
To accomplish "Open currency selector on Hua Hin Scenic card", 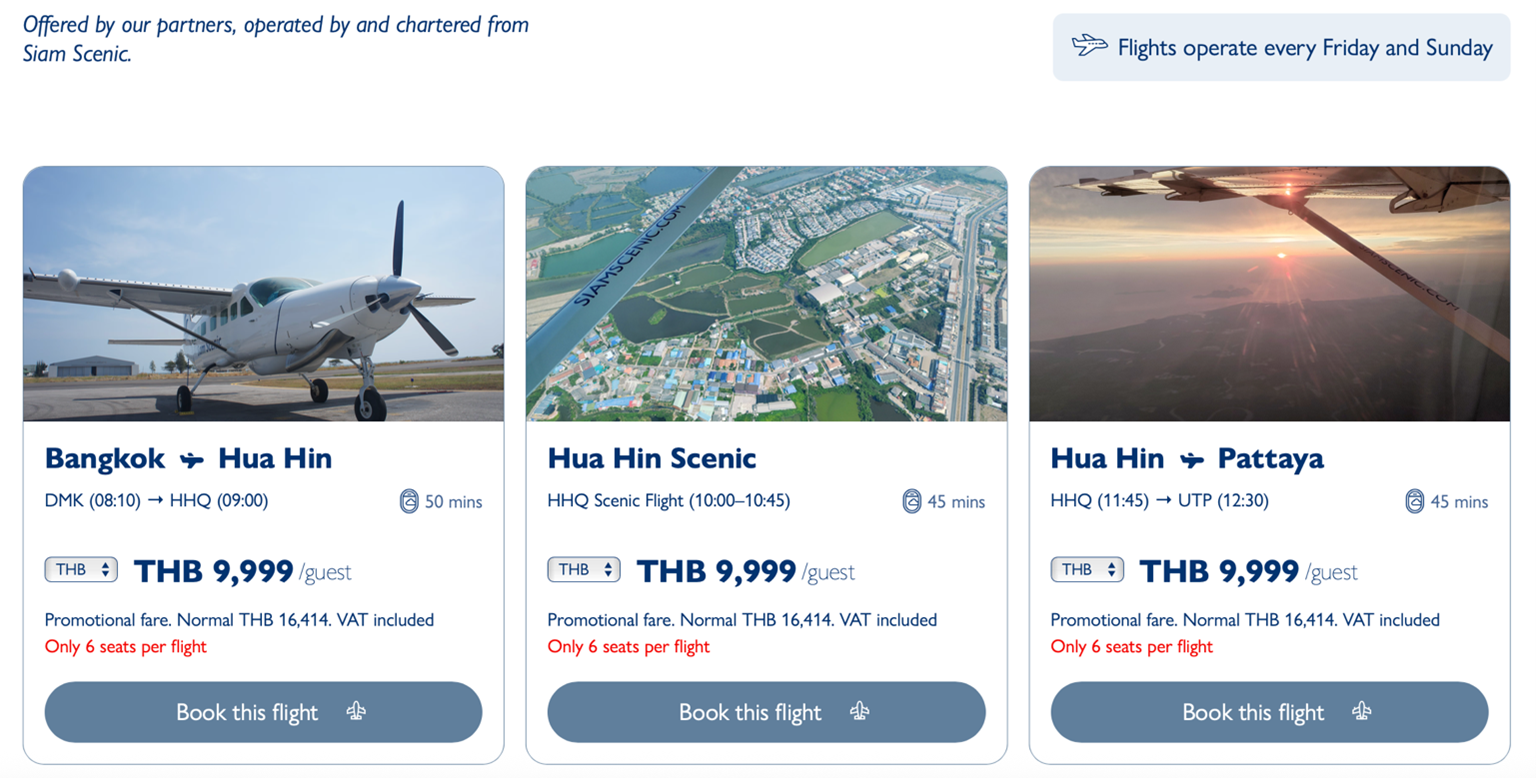I will tap(584, 570).
